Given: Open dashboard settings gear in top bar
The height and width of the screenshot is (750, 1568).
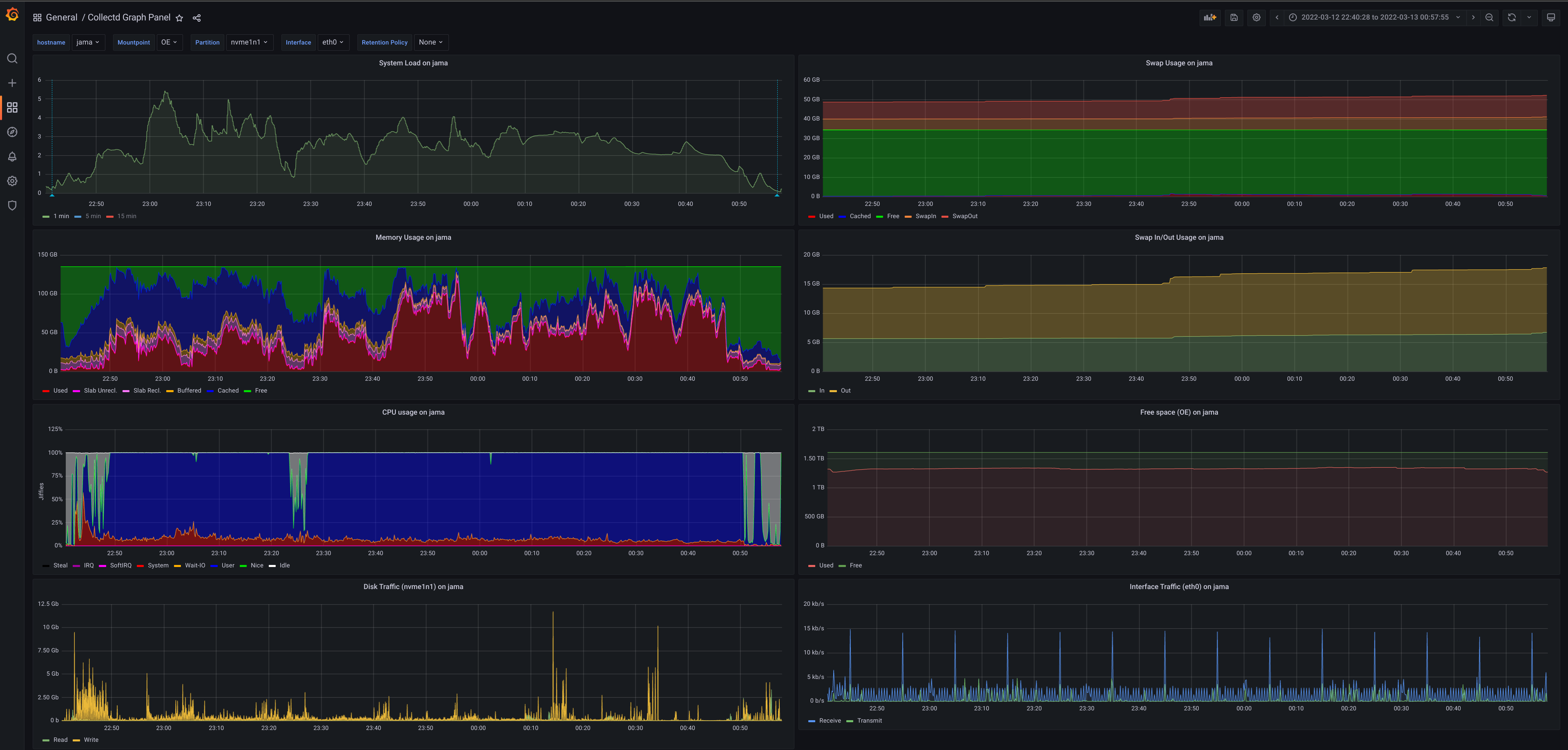Looking at the screenshot, I should pyautogui.click(x=1256, y=18).
